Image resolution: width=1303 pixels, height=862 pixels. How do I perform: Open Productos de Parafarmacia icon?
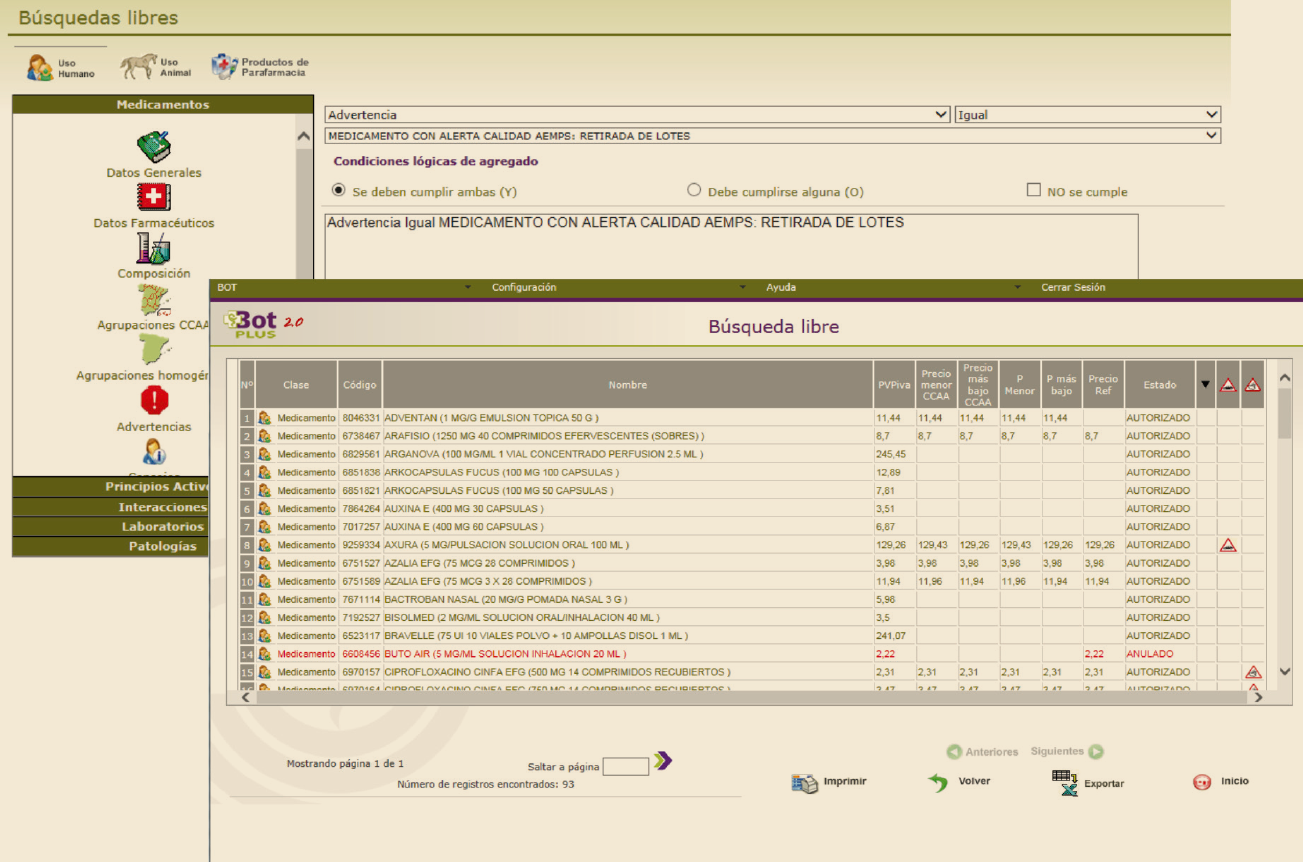224,67
